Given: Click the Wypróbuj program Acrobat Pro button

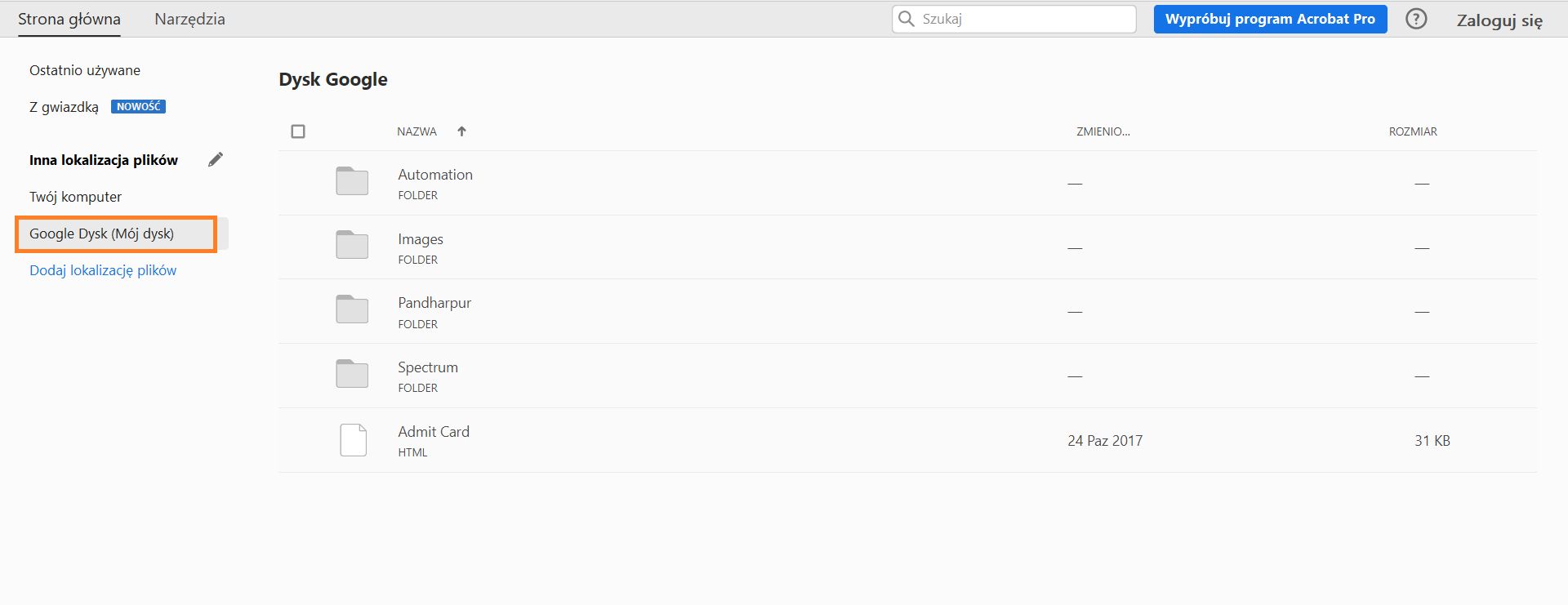Looking at the screenshot, I should click(1269, 18).
